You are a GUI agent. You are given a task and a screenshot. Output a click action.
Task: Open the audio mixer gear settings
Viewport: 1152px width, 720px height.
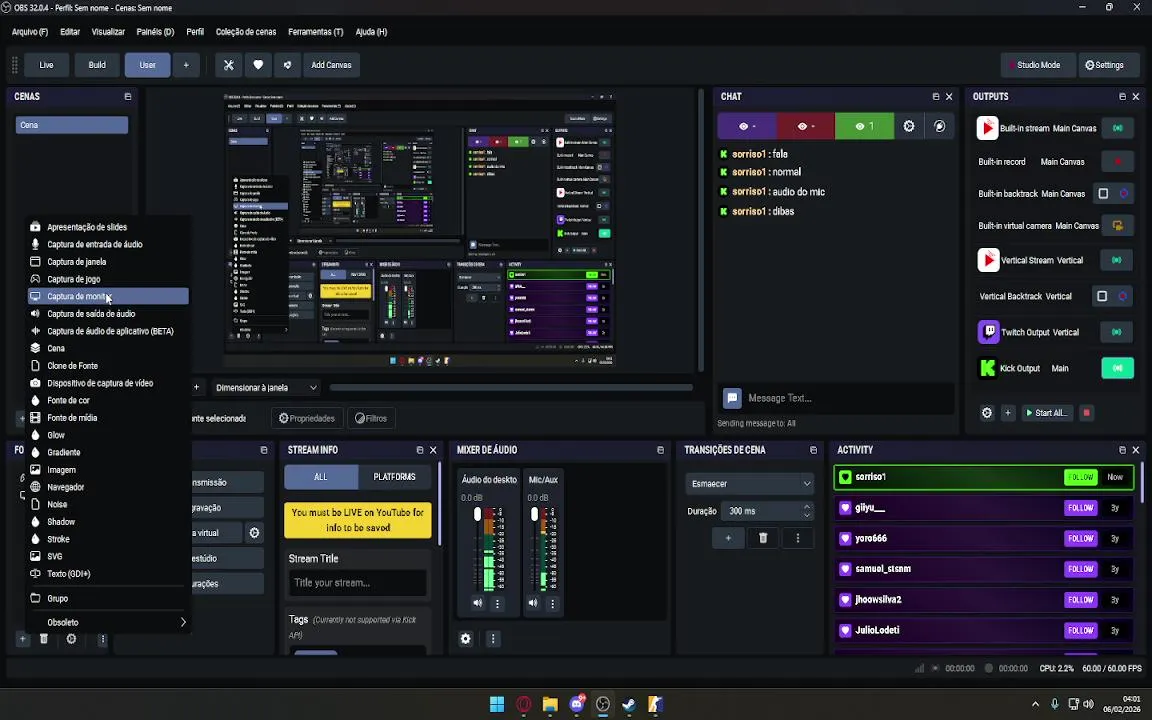(x=466, y=638)
